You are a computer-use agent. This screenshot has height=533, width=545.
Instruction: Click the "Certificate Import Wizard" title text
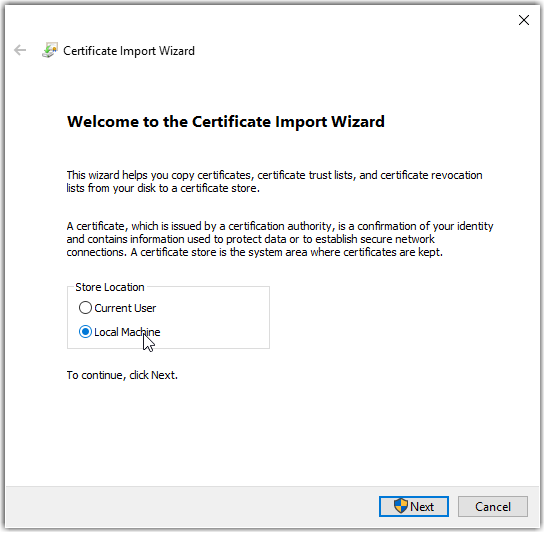pos(129,51)
